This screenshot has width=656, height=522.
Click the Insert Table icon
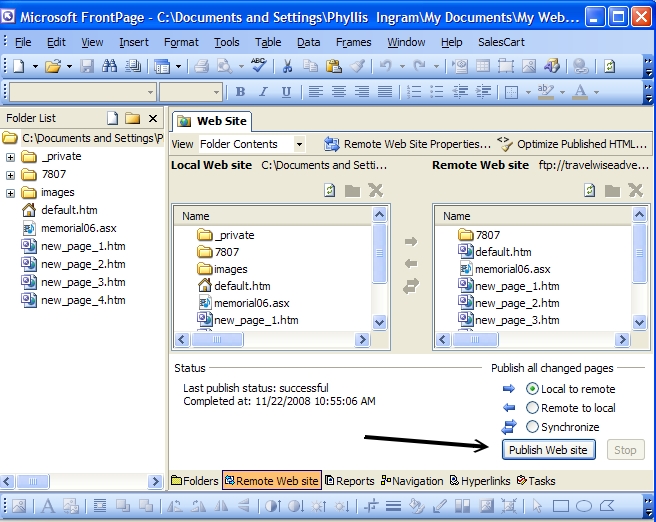pyautogui.click(x=483, y=66)
